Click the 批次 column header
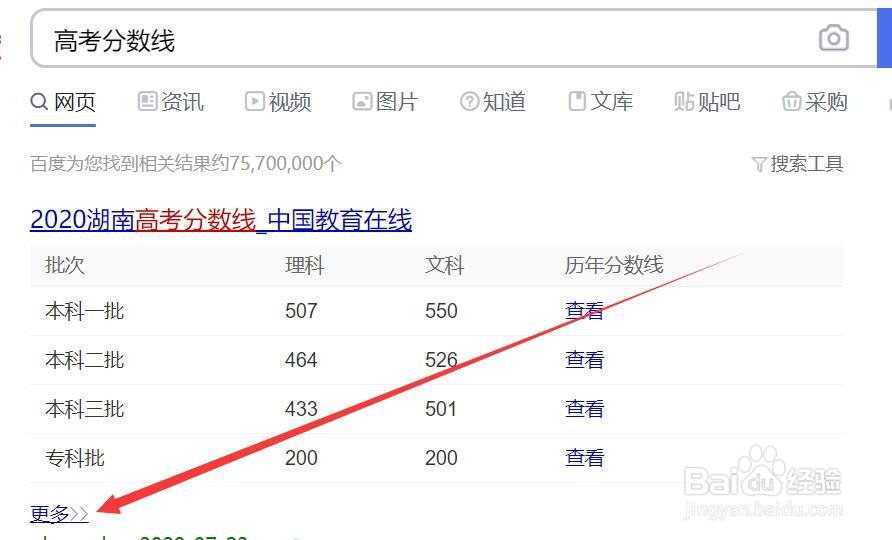 65,265
